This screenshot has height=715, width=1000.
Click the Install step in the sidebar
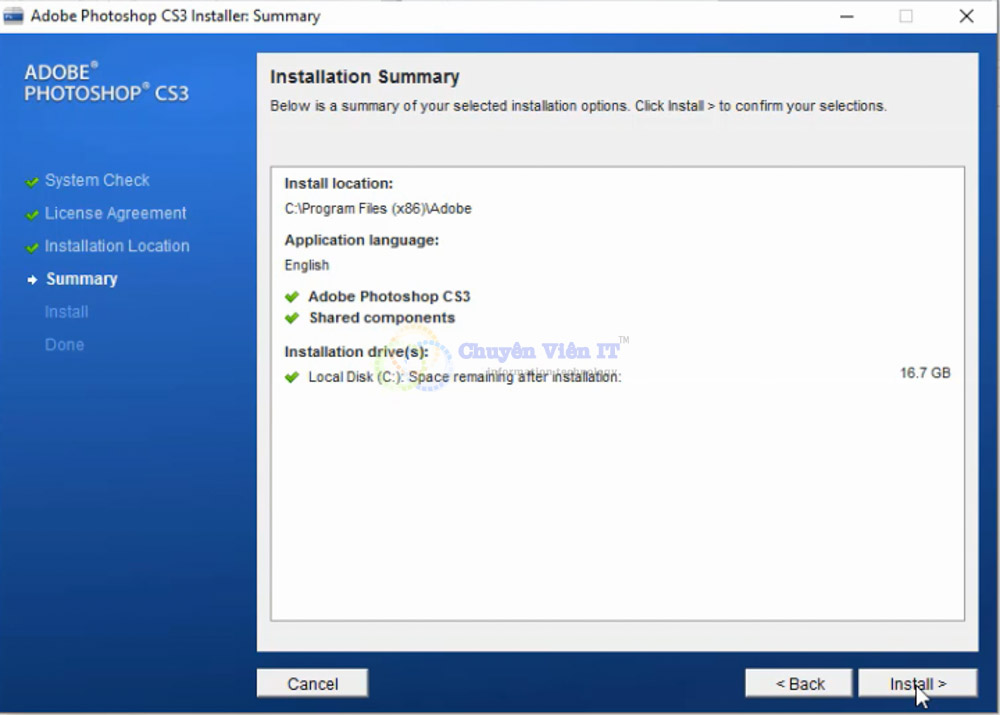(x=66, y=311)
